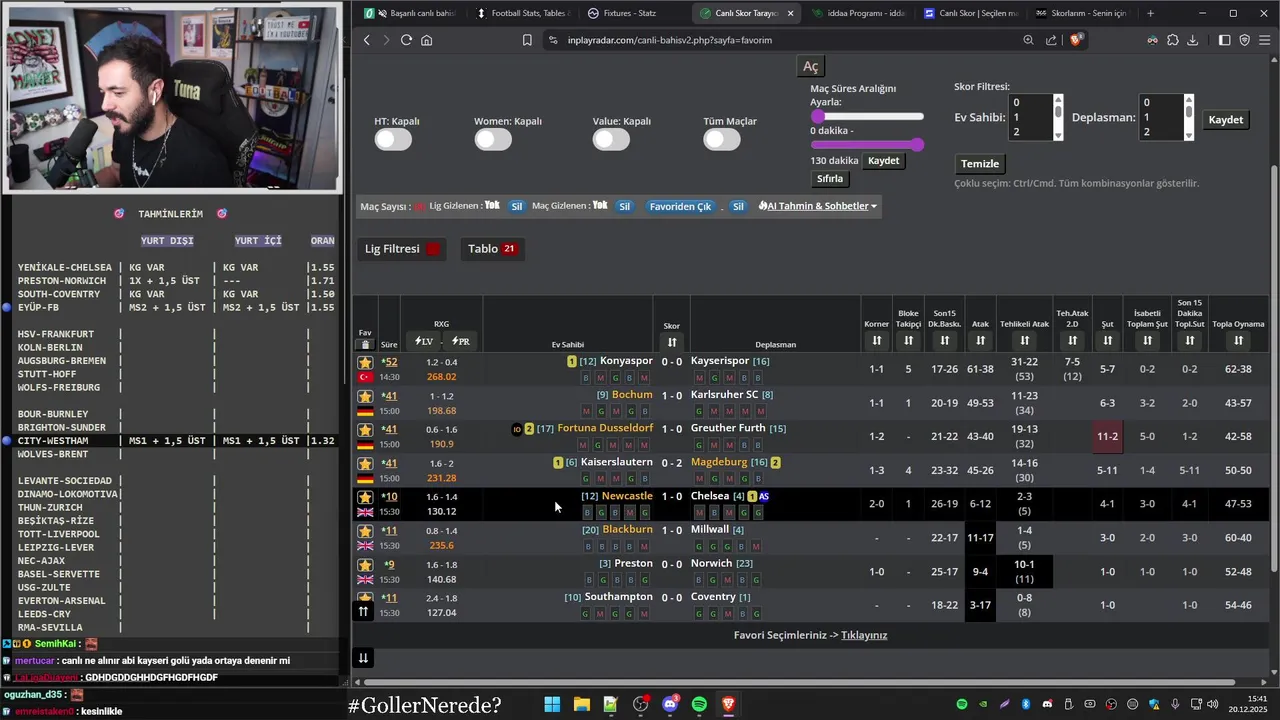1280x720 pixels.
Task: Open the Tablo 21 button
Action: [492, 249]
